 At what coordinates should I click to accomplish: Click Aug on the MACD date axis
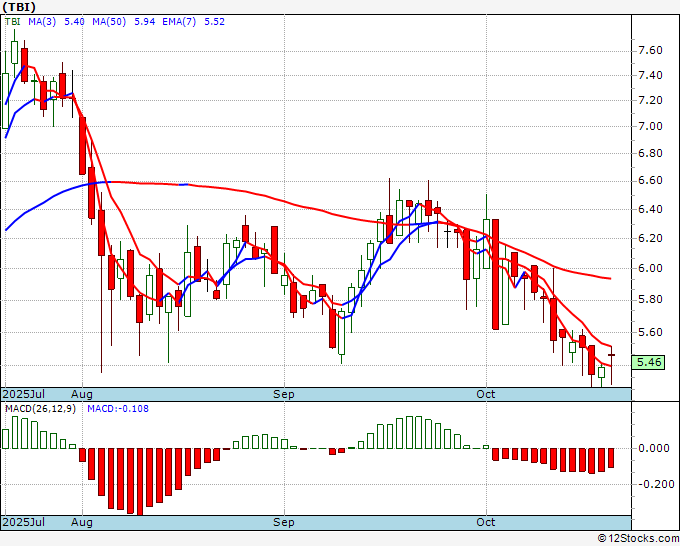[82, 522]
